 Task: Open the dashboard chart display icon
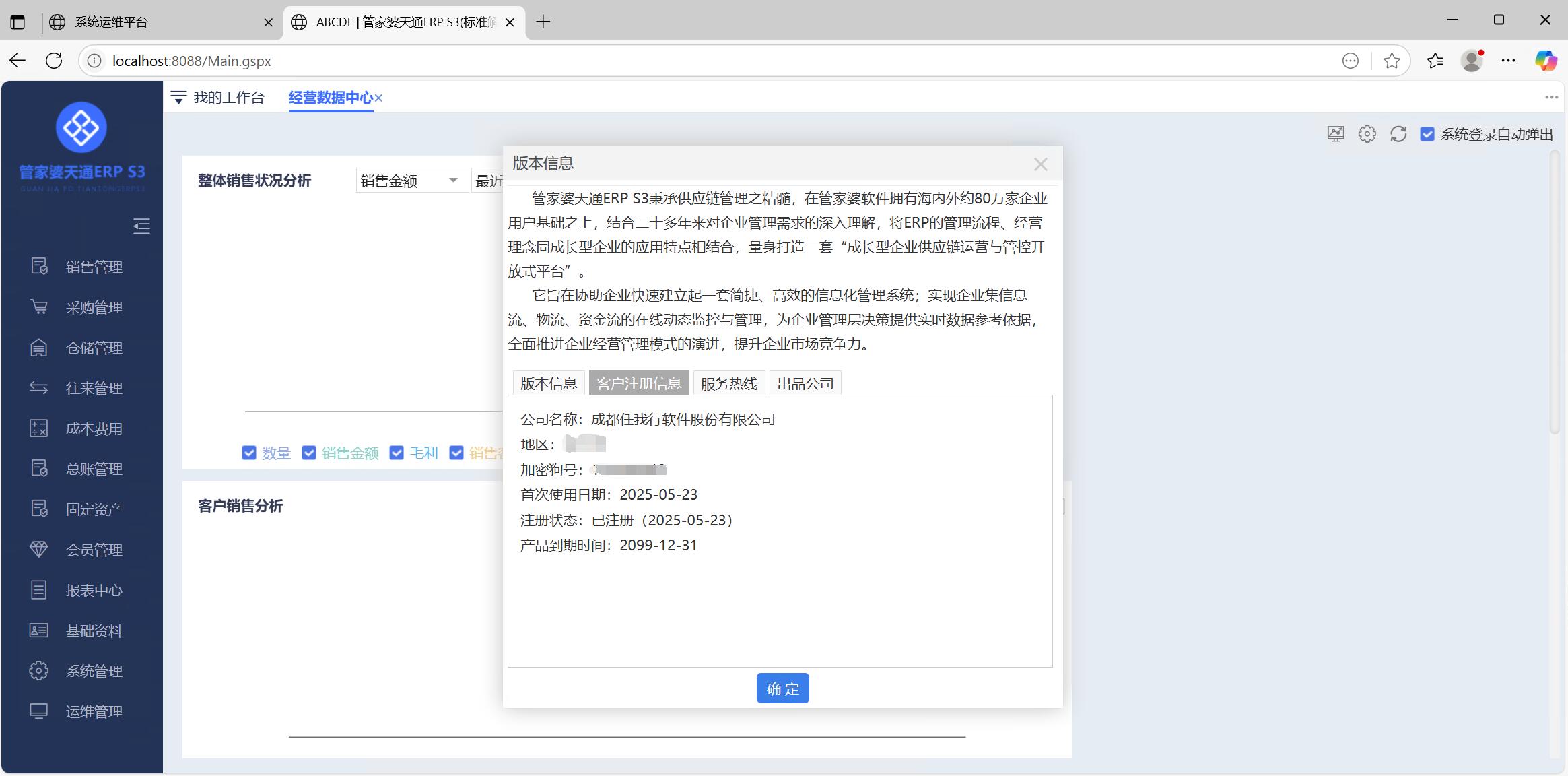pyautogui.click(x=1336, y=134)
